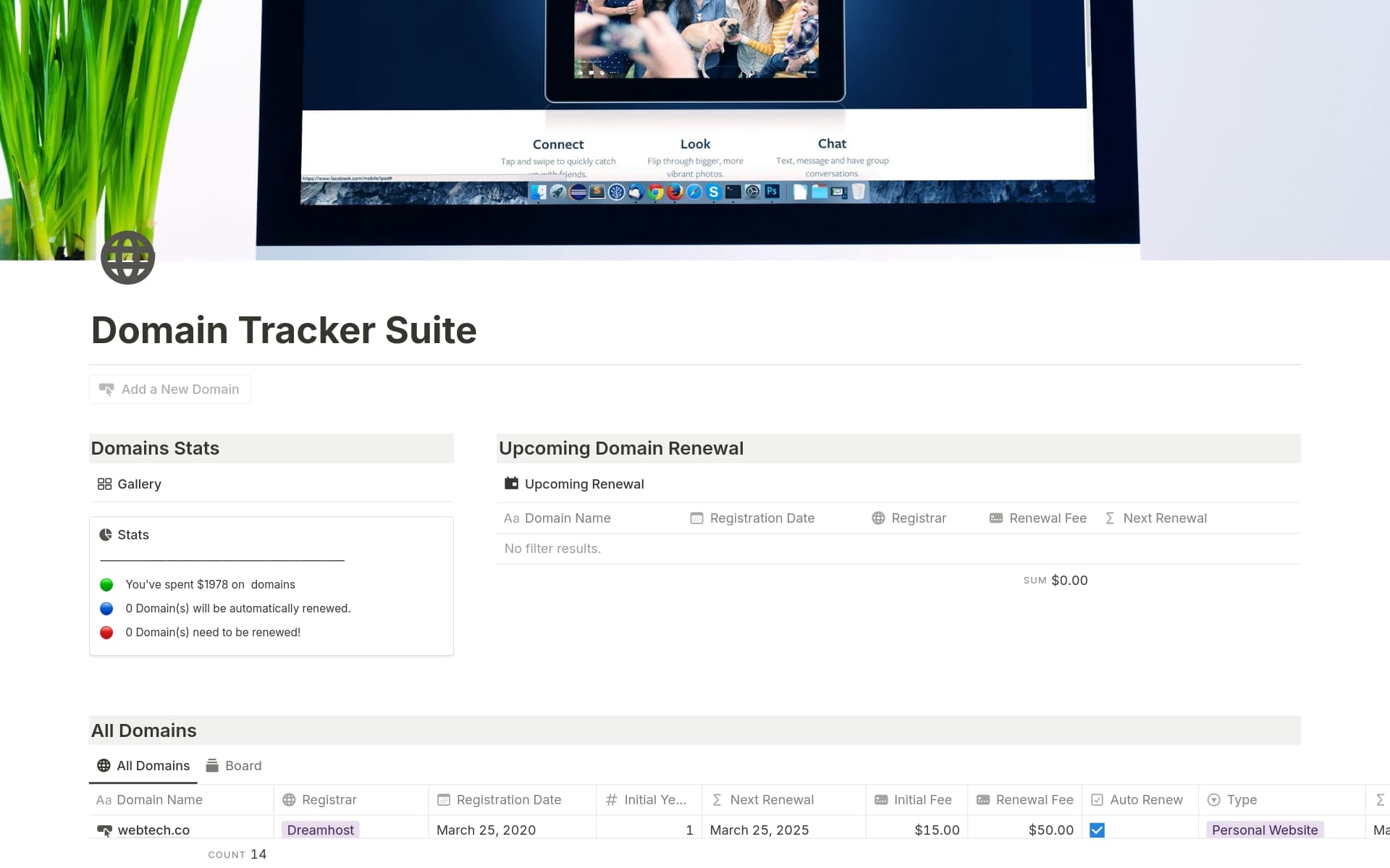This screenshot has height=868, width=1390.
Task: Select the All Domains tab
Action: coord(143,766)
